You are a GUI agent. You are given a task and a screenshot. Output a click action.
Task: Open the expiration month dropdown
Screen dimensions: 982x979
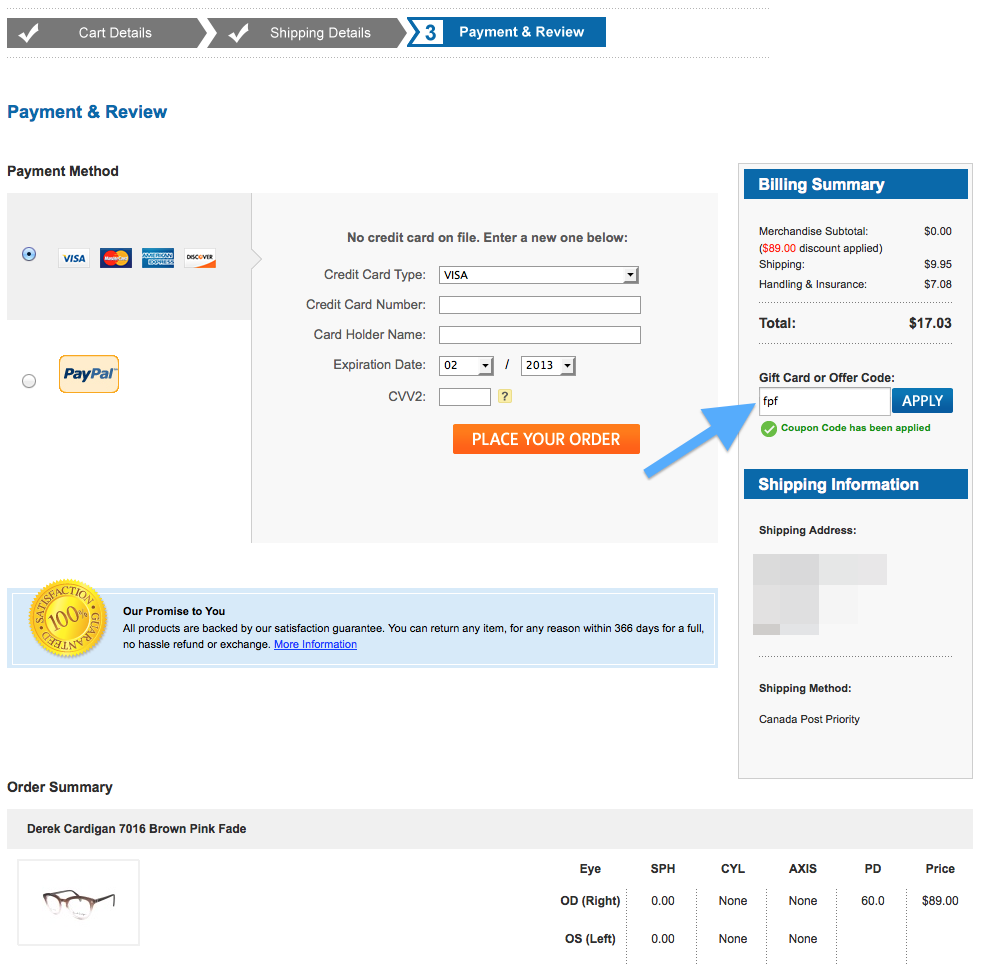(466, 365)
